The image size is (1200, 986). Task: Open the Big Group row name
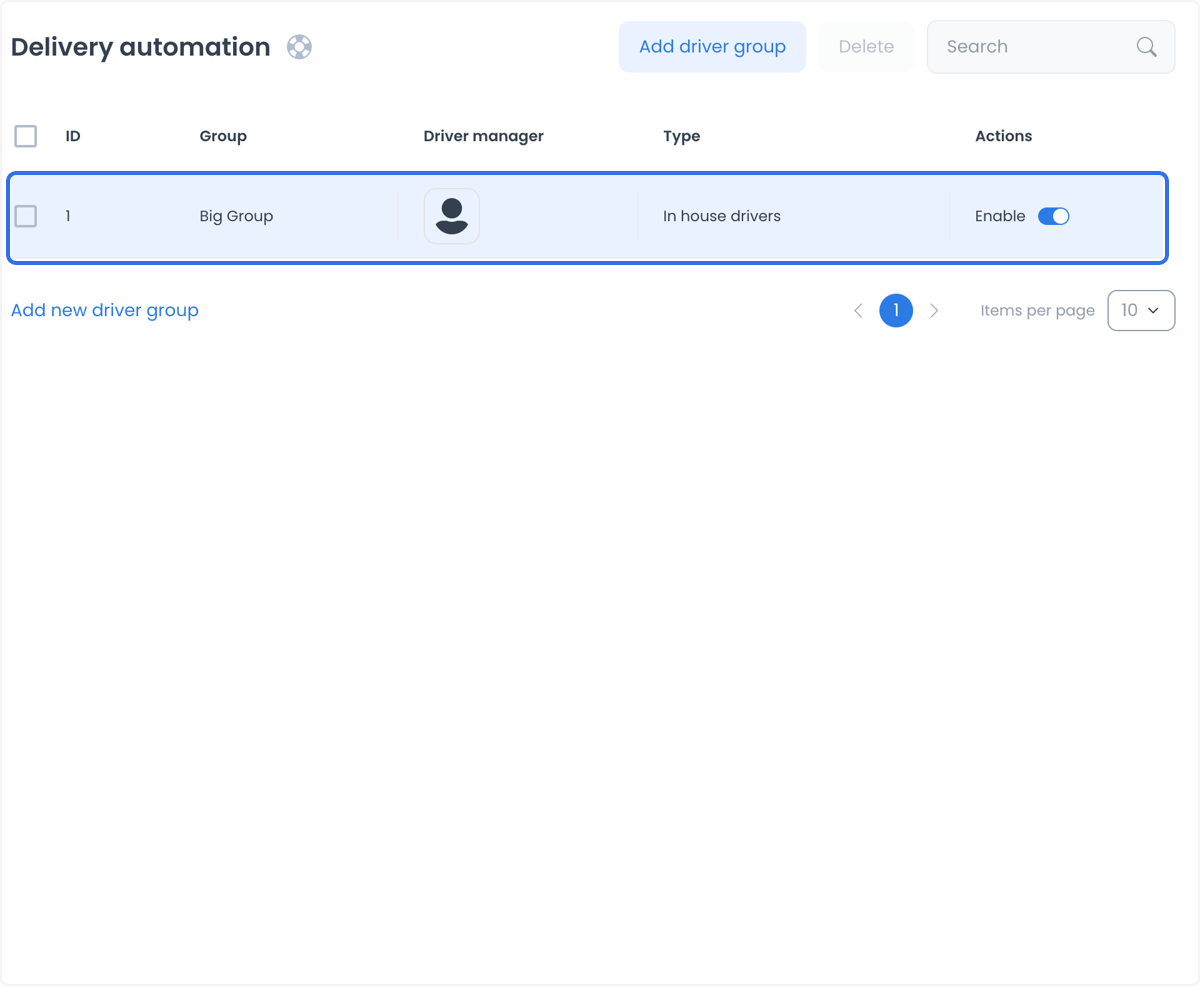coord(236,216)
